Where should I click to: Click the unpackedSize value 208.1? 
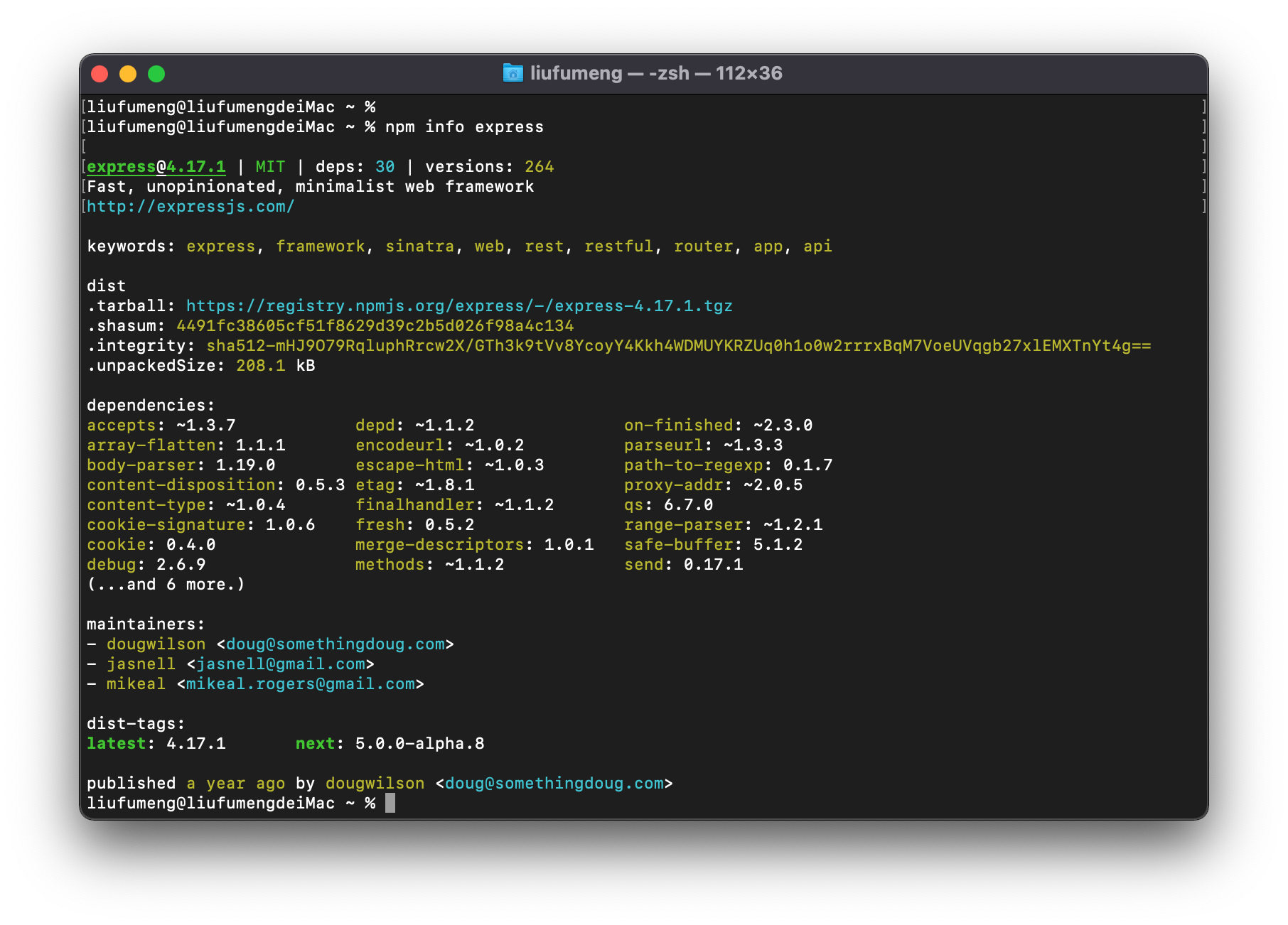pos(260,366)
